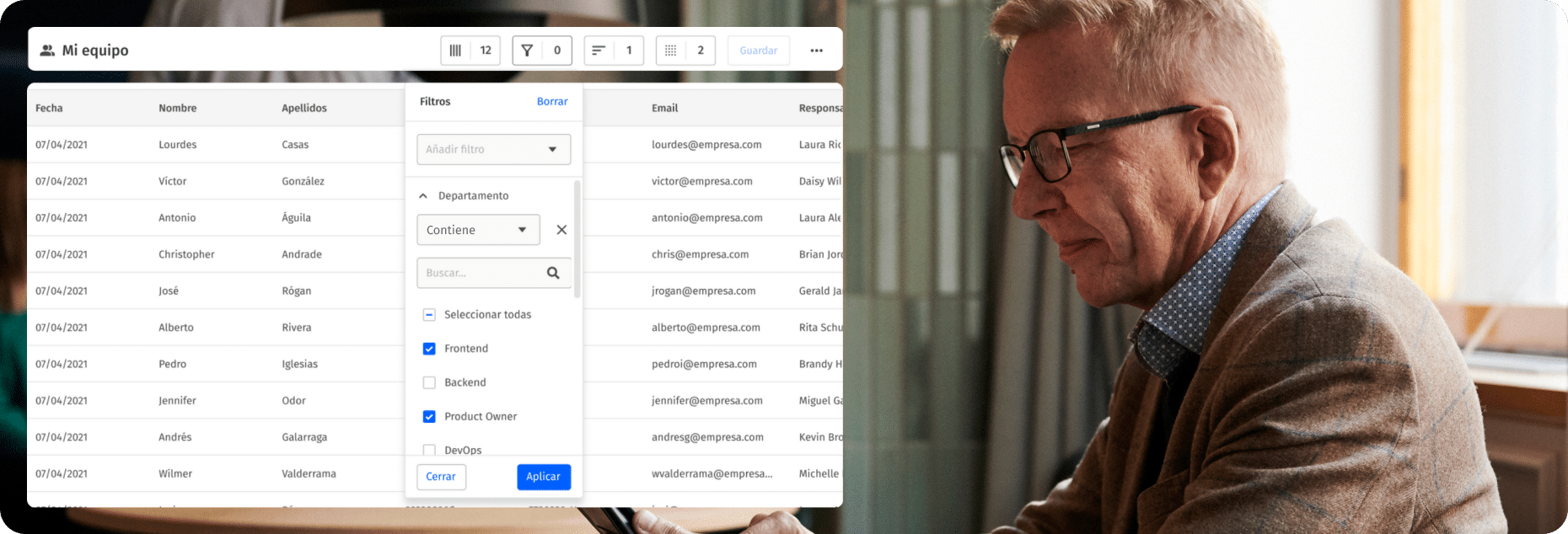Click the Email column header
The width and height of the screenshot is (1568, 534).
tap(664, 108)
